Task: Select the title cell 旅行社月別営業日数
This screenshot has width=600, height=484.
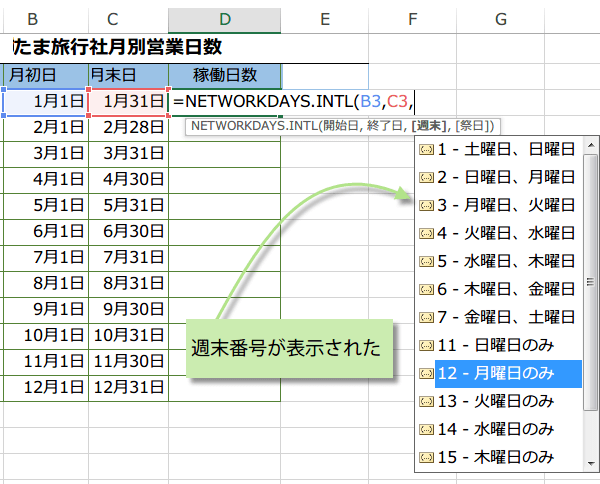Action: click(x=117, y=48)
